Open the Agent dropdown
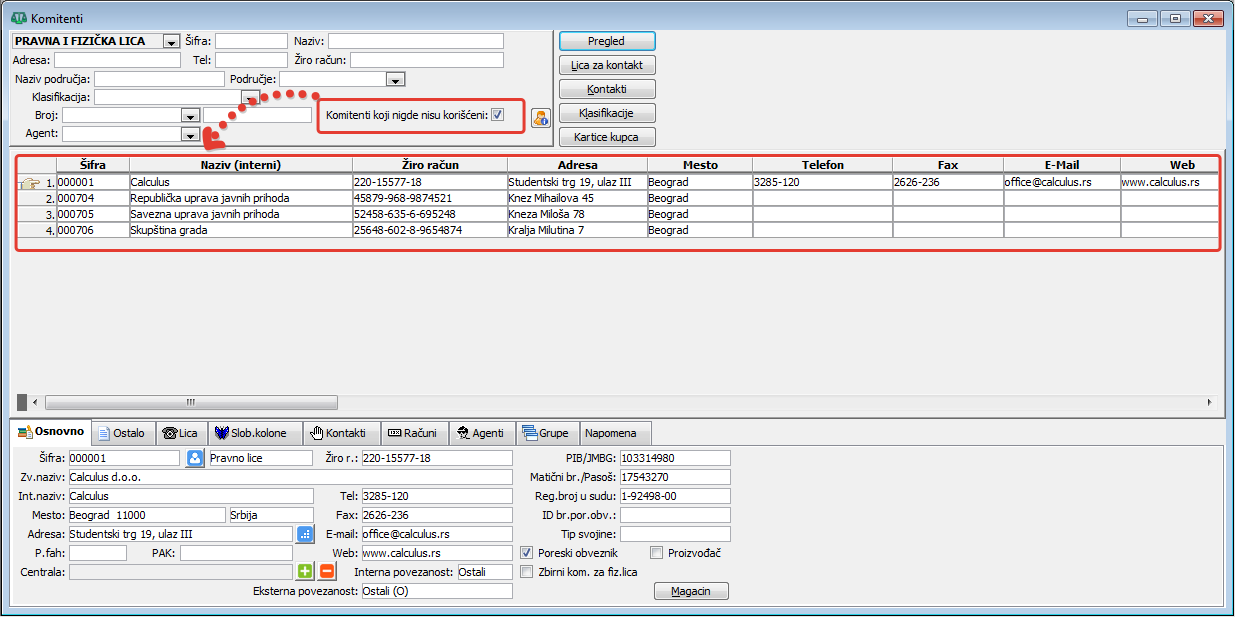The width and height of the screenshot is (1235, 617). 190,134
